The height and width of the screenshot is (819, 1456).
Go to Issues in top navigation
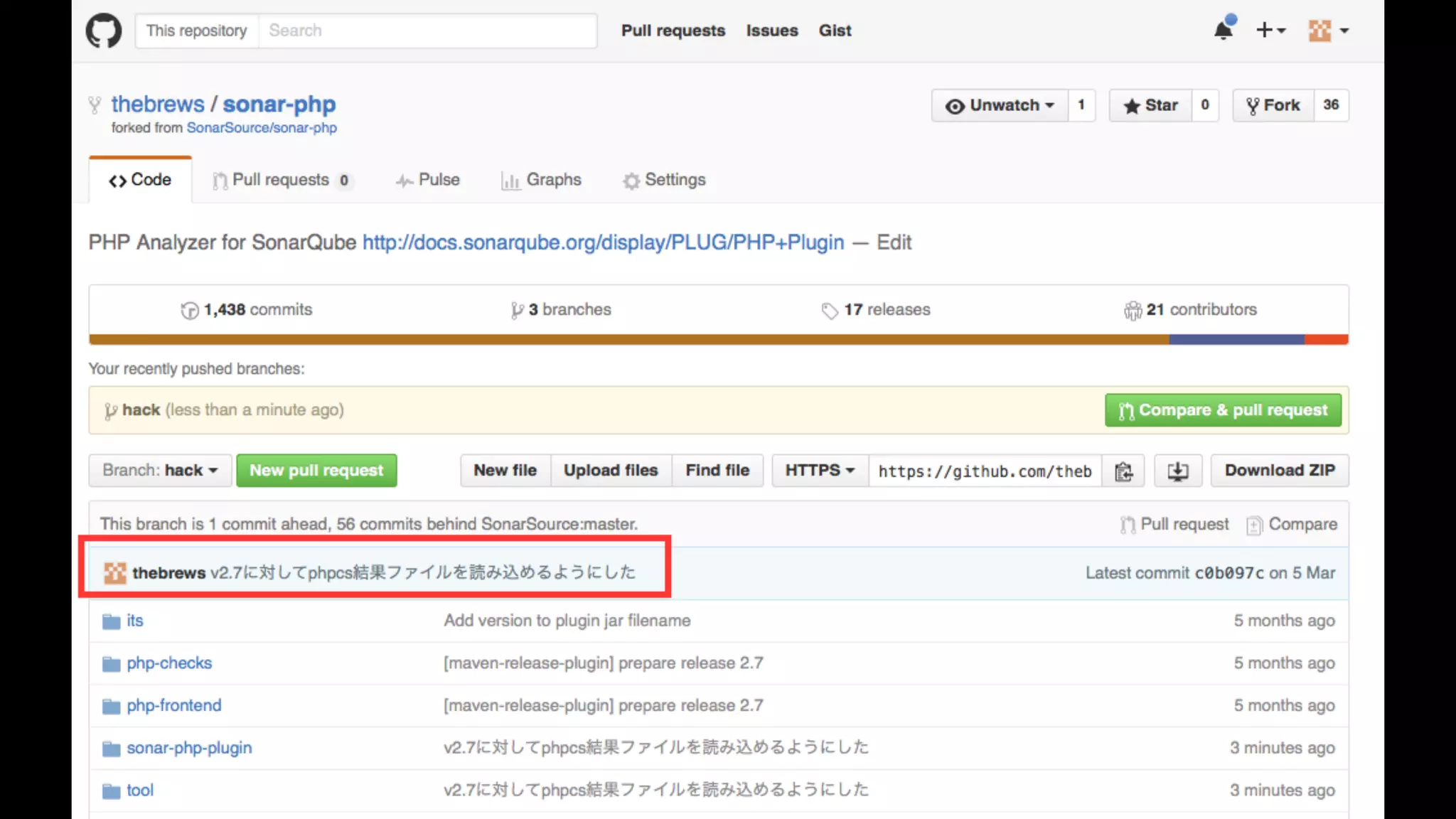(772, 31)
